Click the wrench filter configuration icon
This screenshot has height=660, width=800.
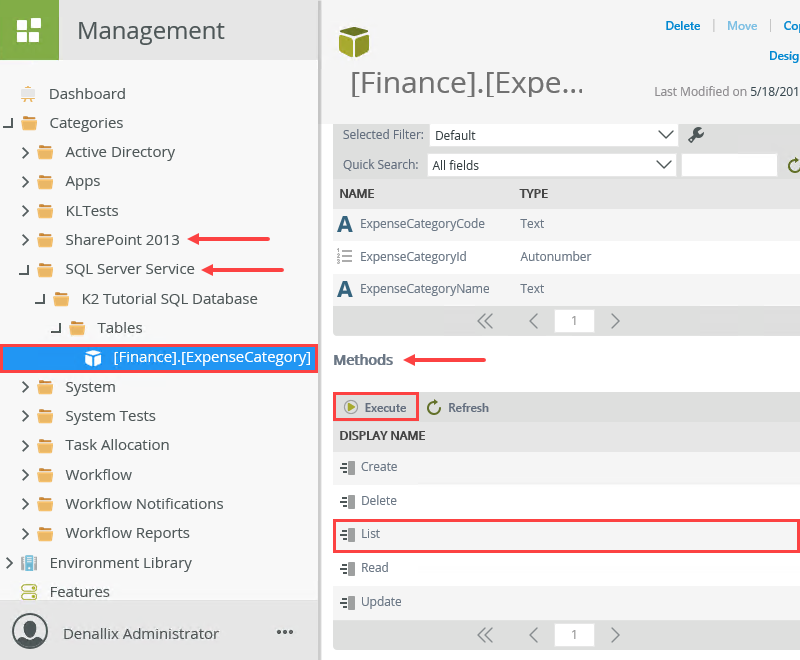click(697, 134)
